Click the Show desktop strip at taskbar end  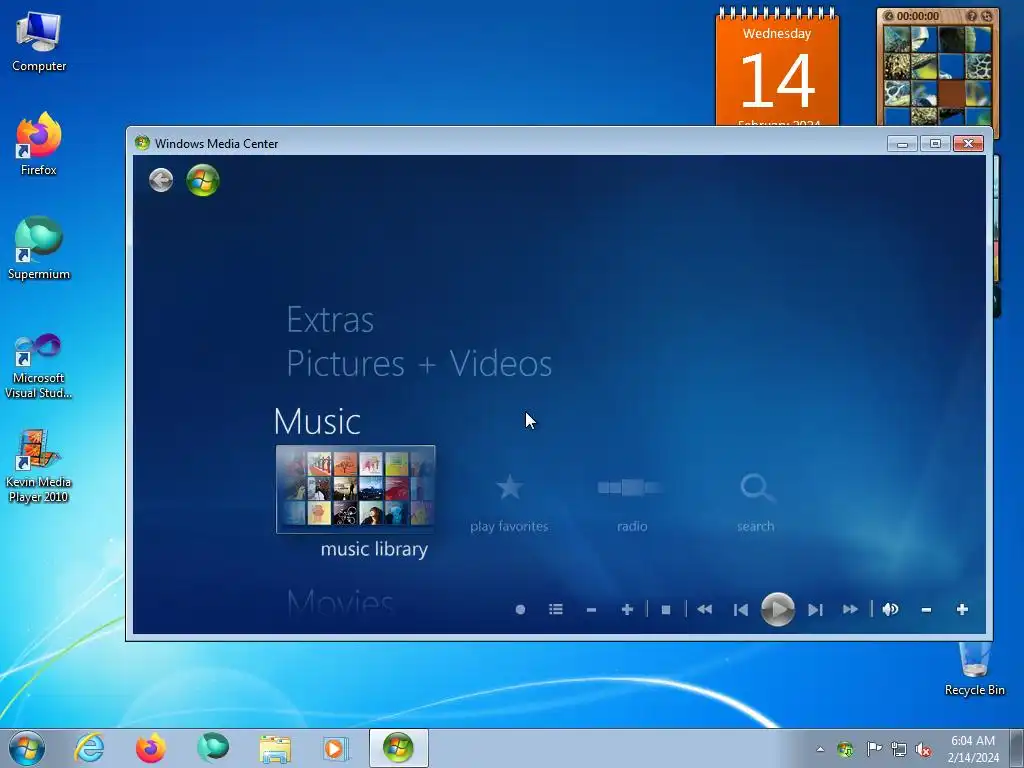click(x=1017, y=748)
